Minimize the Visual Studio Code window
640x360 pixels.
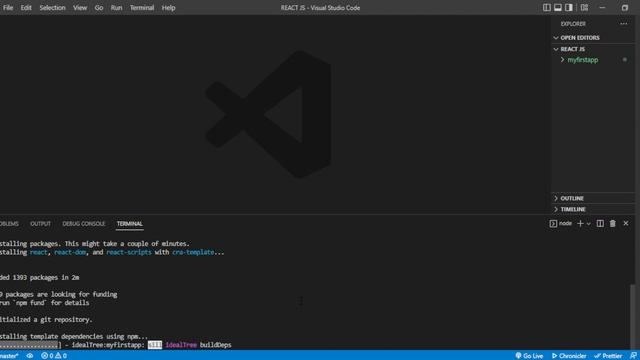point(602,7)
